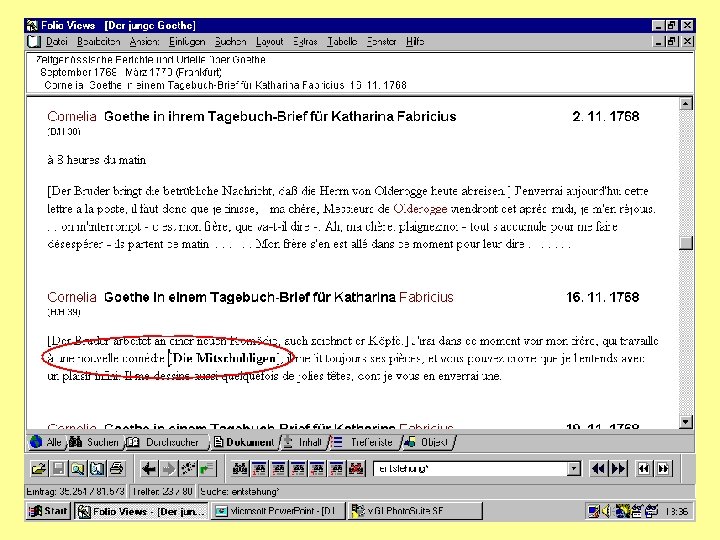Open the Datei menu
720x540 pixels.
coord(56,42)
